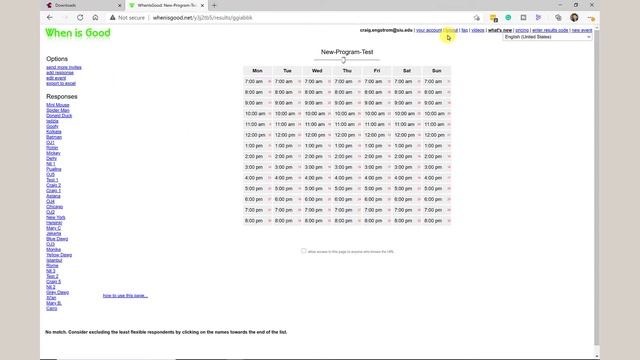
Task: Click send more invites option
Action: [64, 67]
